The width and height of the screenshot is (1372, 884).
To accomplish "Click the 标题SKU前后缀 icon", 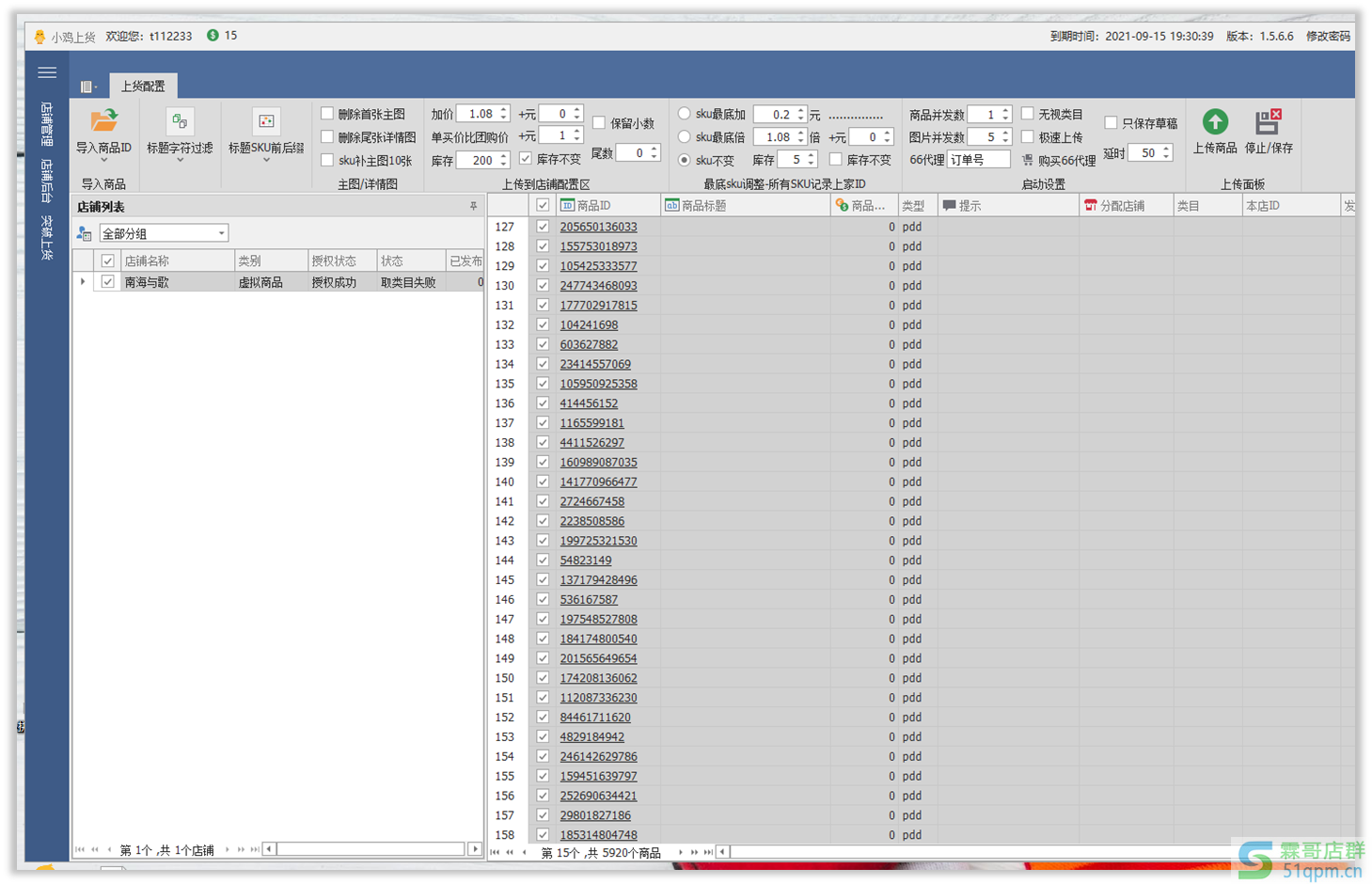I will pyautogui.click(x=266, y=122).
